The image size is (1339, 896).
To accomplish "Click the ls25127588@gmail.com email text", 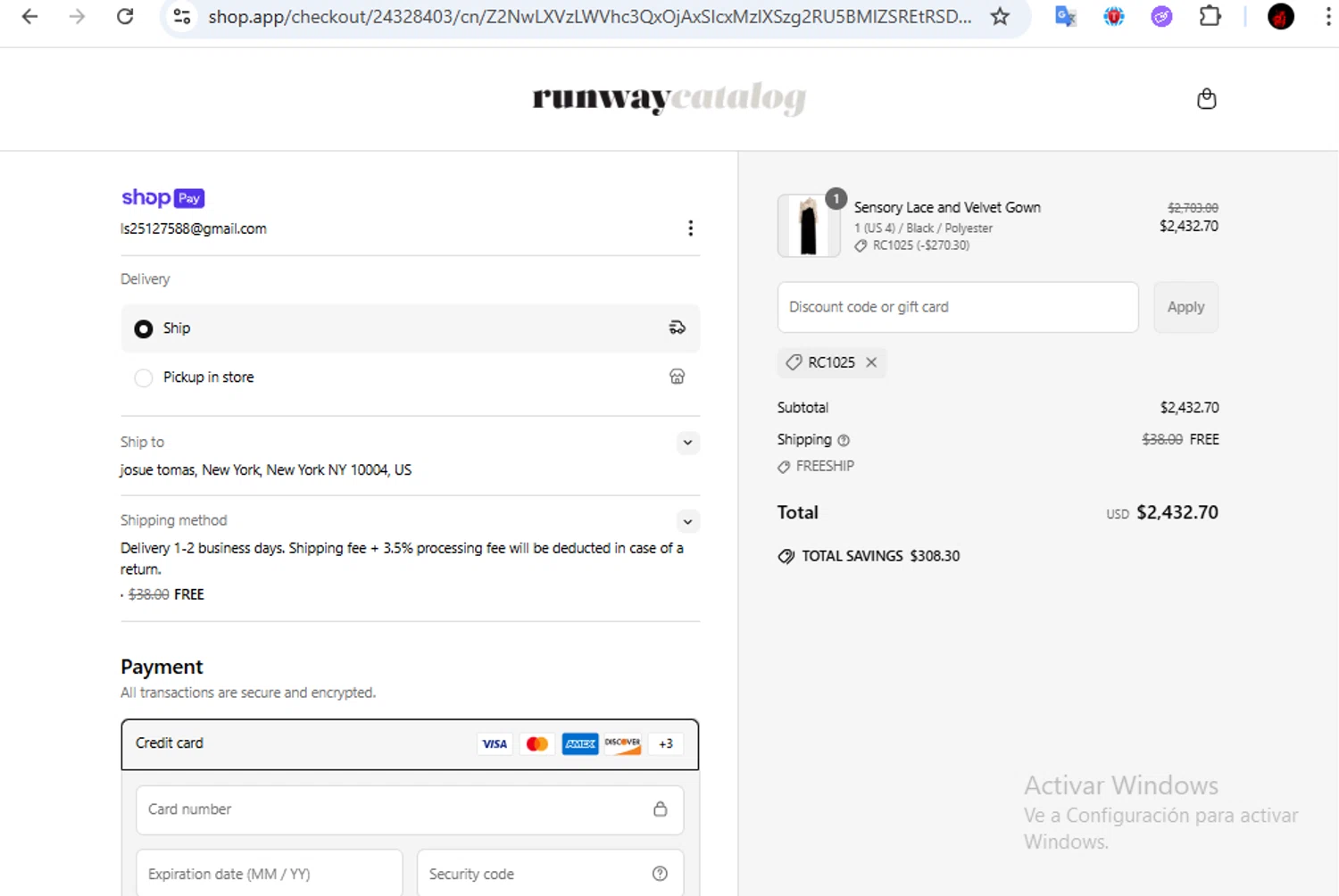I will click(194, 228).
